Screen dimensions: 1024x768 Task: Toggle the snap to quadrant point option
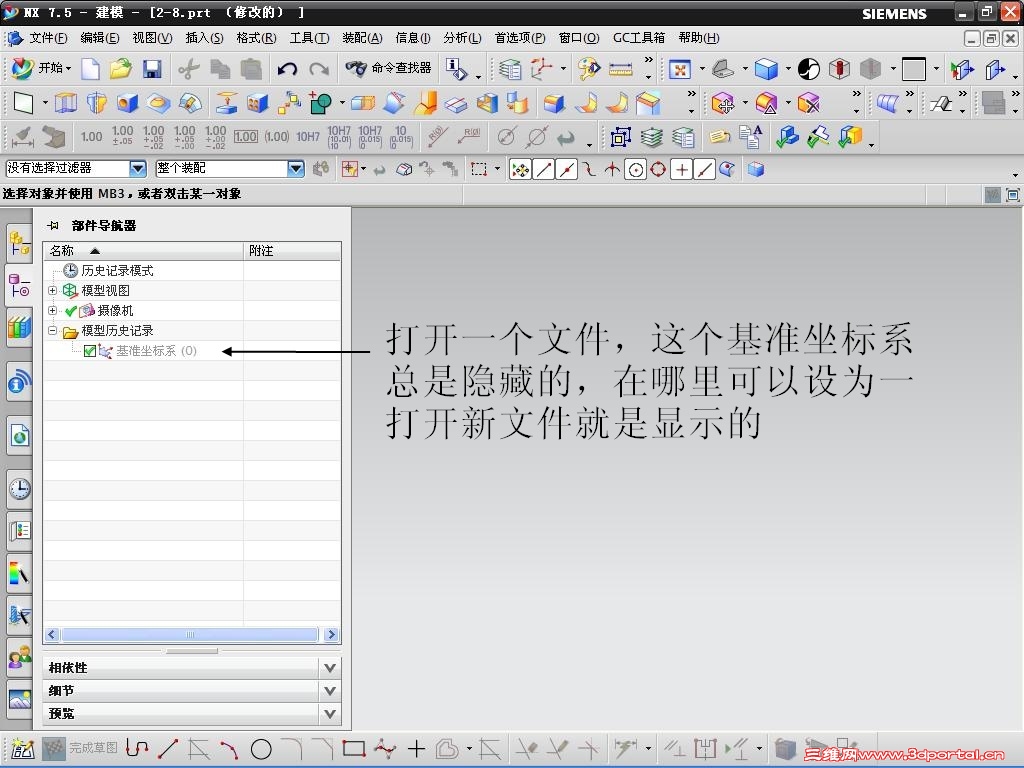[658, 170]
